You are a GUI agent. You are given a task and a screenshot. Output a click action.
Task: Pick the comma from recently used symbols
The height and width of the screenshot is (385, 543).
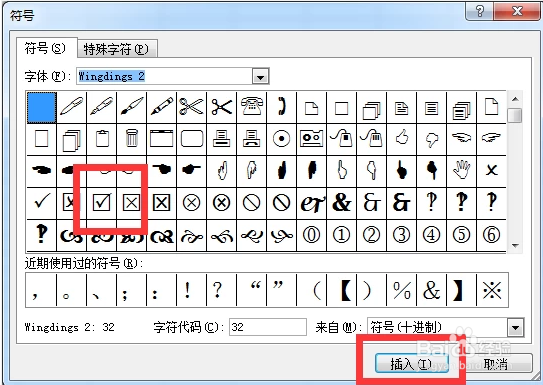[x=41, y=290]
